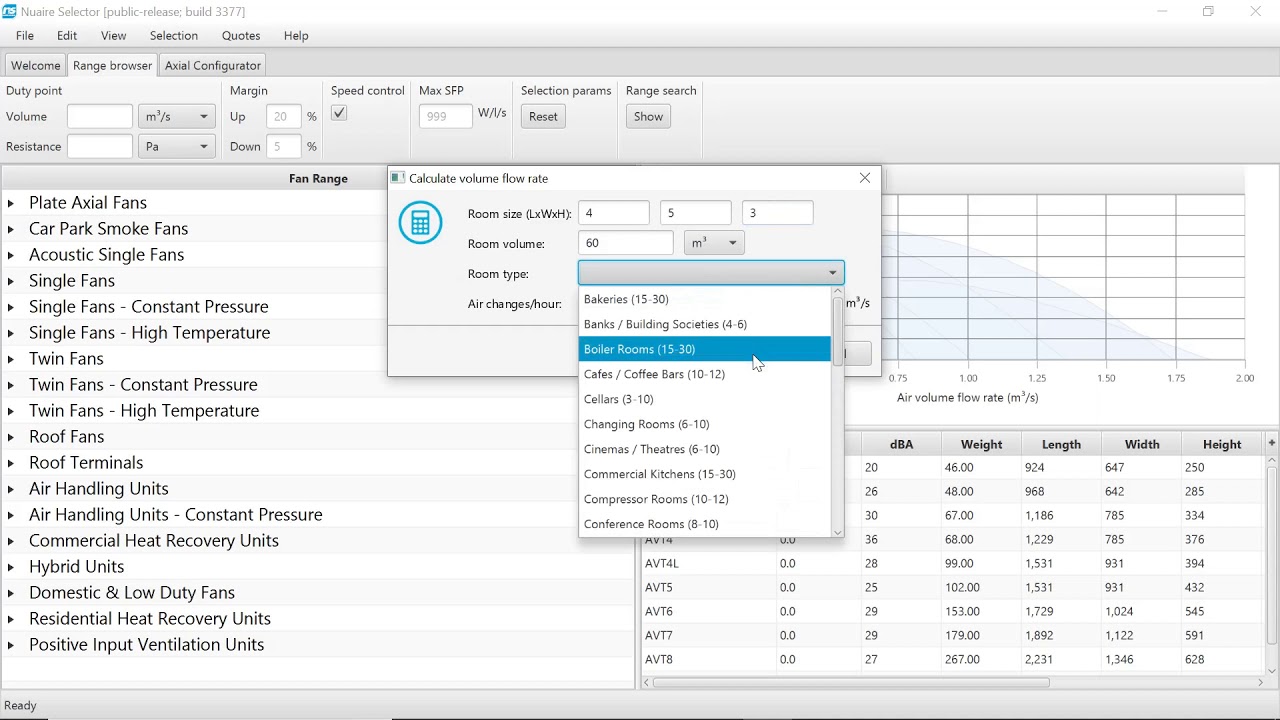
Task: Select Banks / Building Societies (4-6)
Action: point(705,324)
